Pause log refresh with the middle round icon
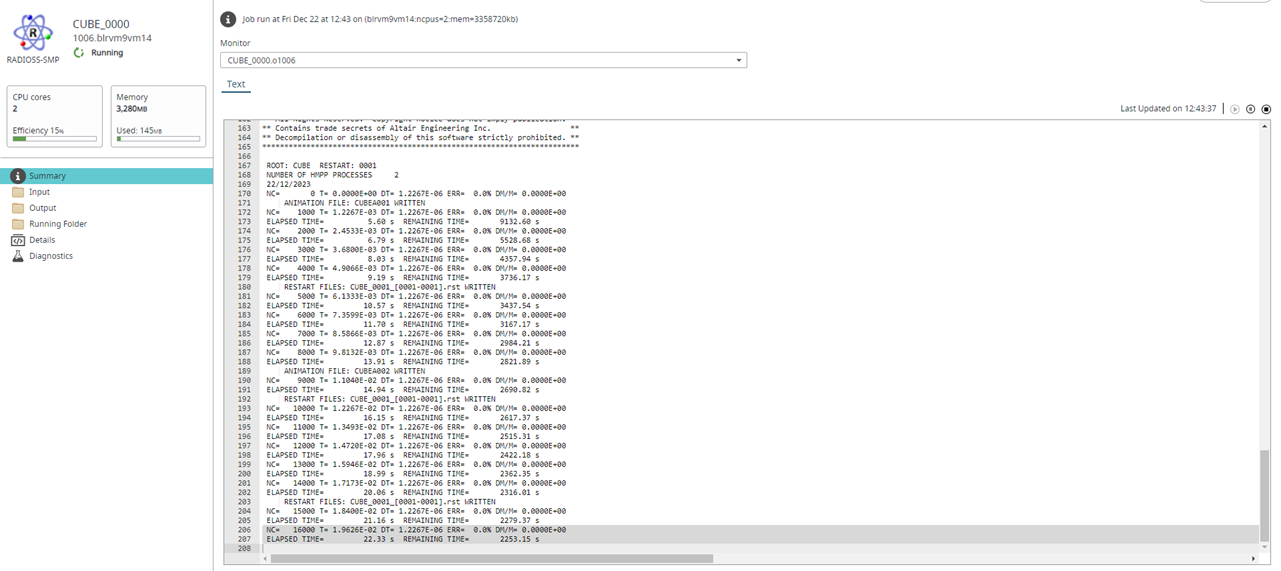 coord(1250,108)
